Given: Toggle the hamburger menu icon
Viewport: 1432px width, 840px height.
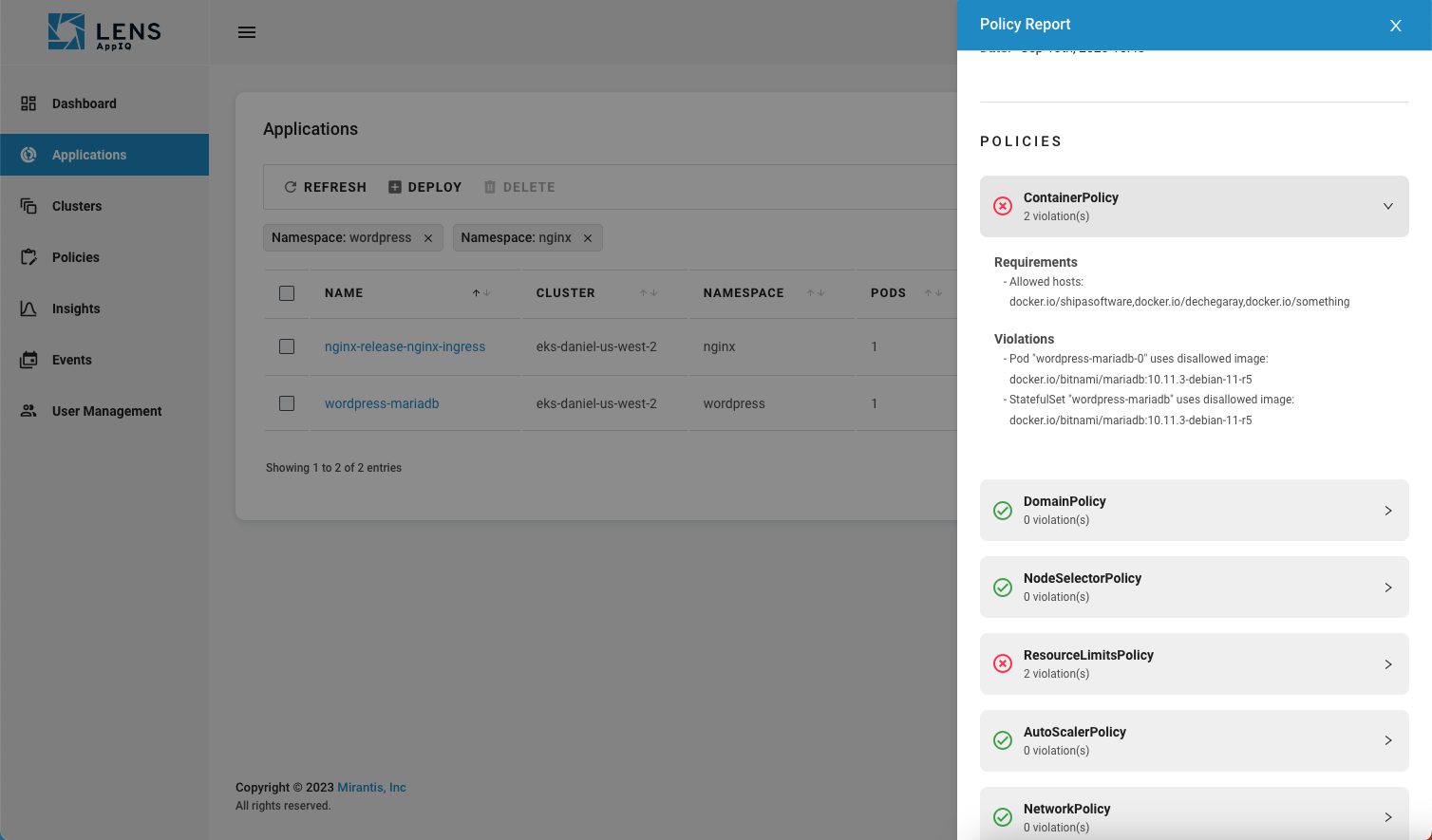Looking at the screenshot, I should (247, 32).
